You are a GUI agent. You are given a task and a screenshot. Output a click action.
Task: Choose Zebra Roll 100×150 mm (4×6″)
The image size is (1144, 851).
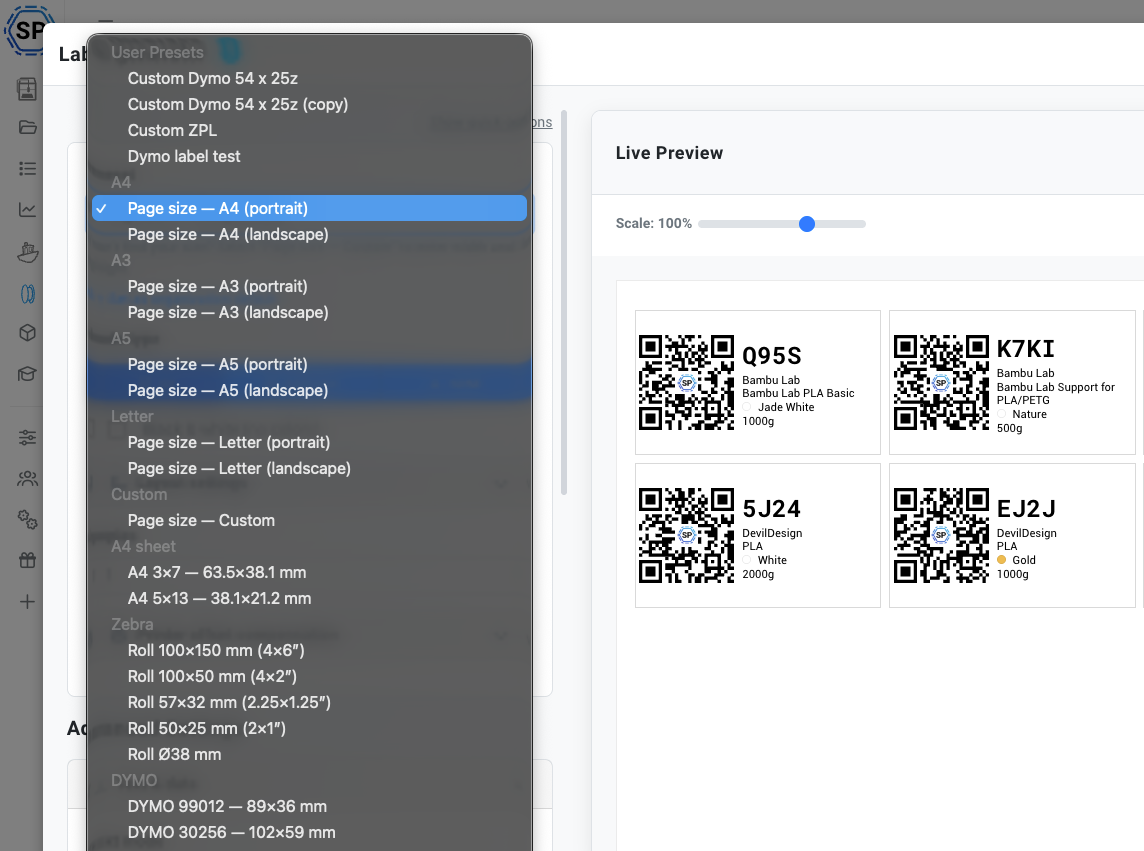pyautogui.click(x=309, y=650)
